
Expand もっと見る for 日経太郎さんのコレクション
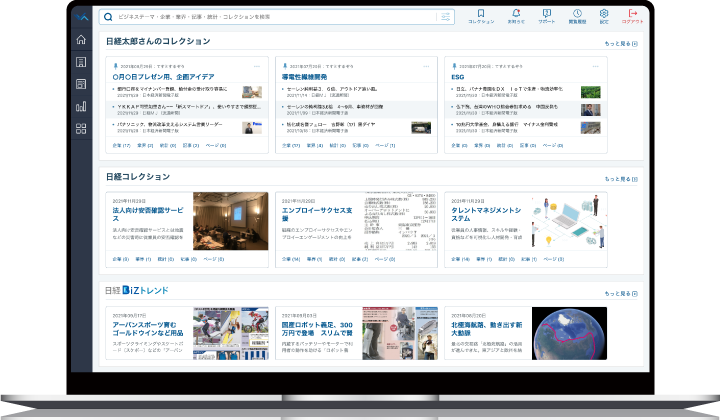pyautogui.click(x=621, y=44)
